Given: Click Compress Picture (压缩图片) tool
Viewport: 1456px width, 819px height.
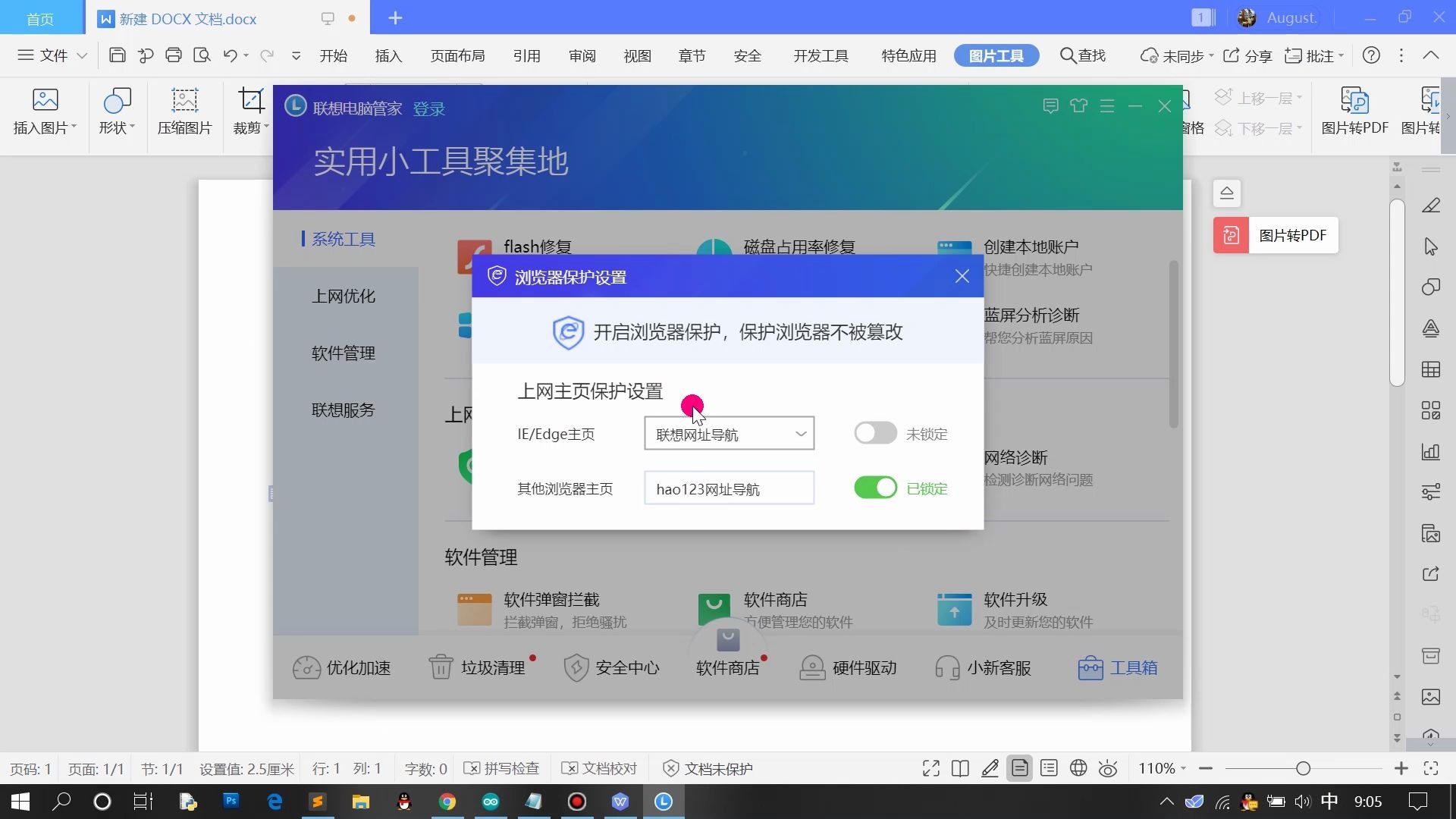Looking at the screenshot, I should coord(184,111).
